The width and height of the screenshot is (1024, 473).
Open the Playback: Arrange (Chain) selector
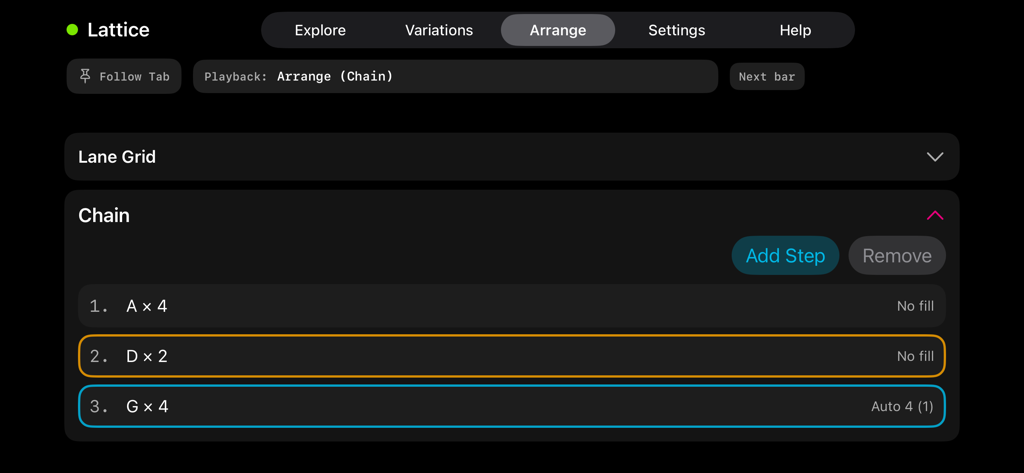[455, 77]
